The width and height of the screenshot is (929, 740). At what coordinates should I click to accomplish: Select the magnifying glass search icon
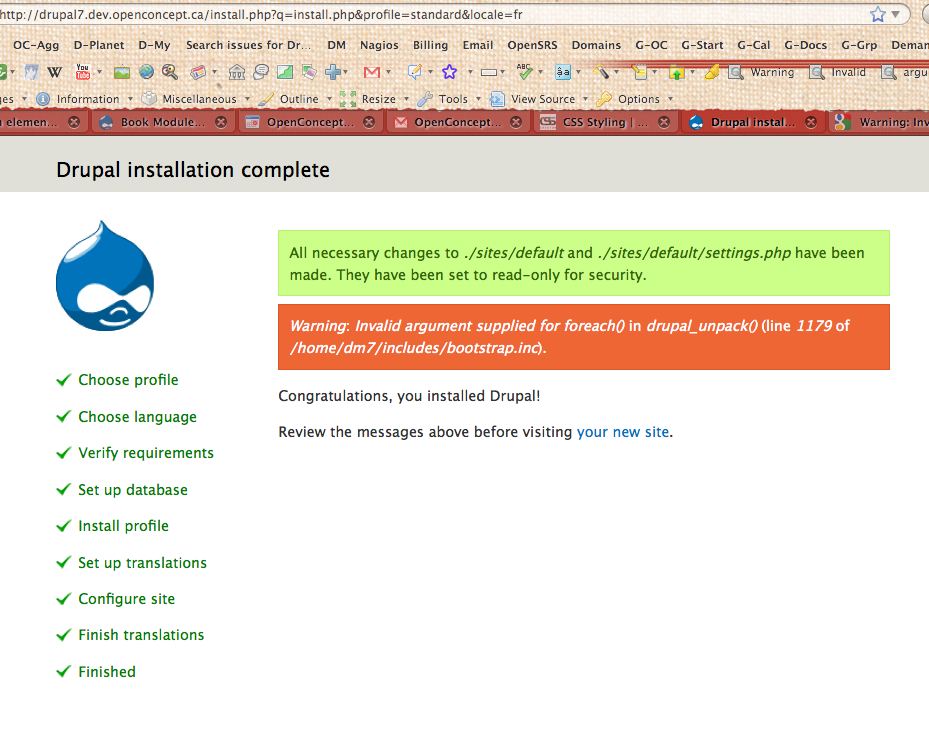click(167, 71)
